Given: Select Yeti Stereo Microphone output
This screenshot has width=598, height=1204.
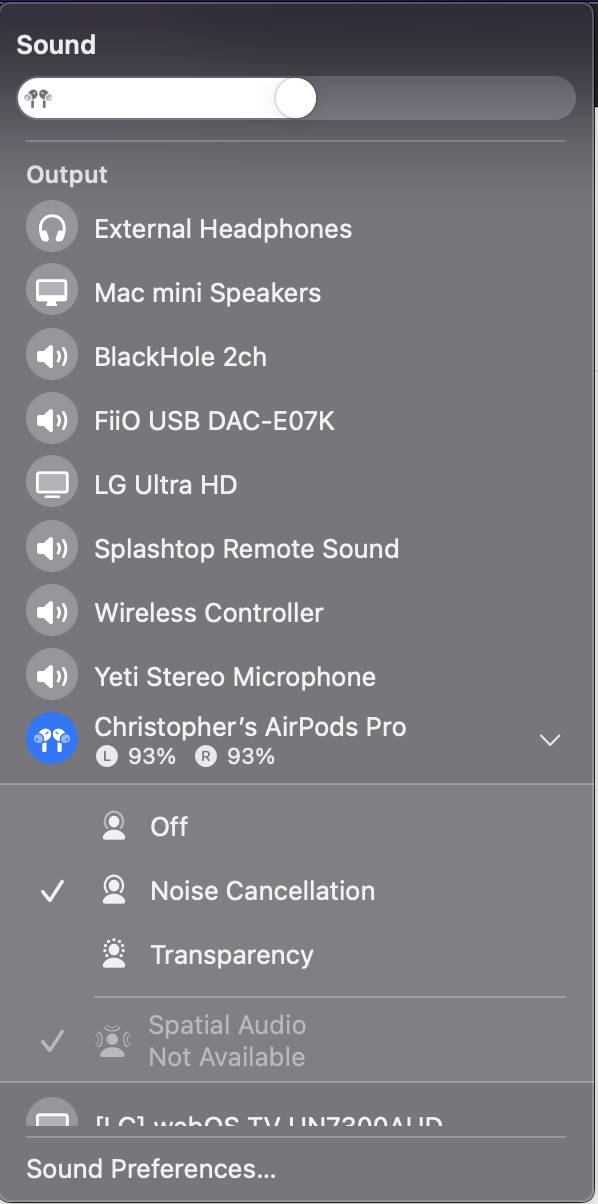Looking at the screenshot, I should 298,677.
